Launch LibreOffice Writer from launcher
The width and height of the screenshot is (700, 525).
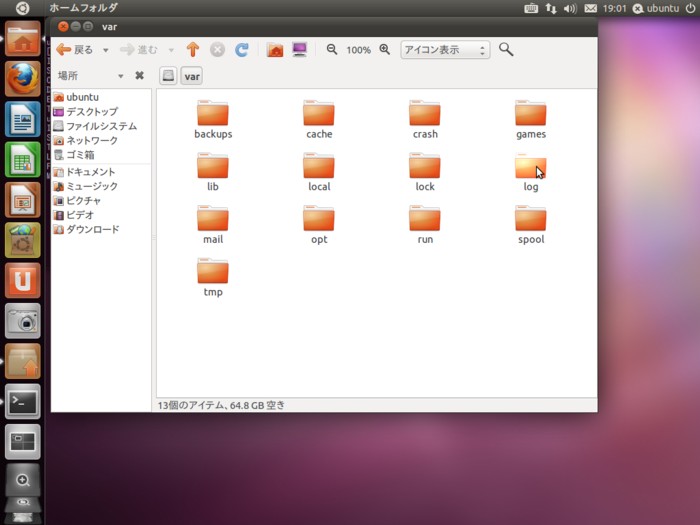23,119
